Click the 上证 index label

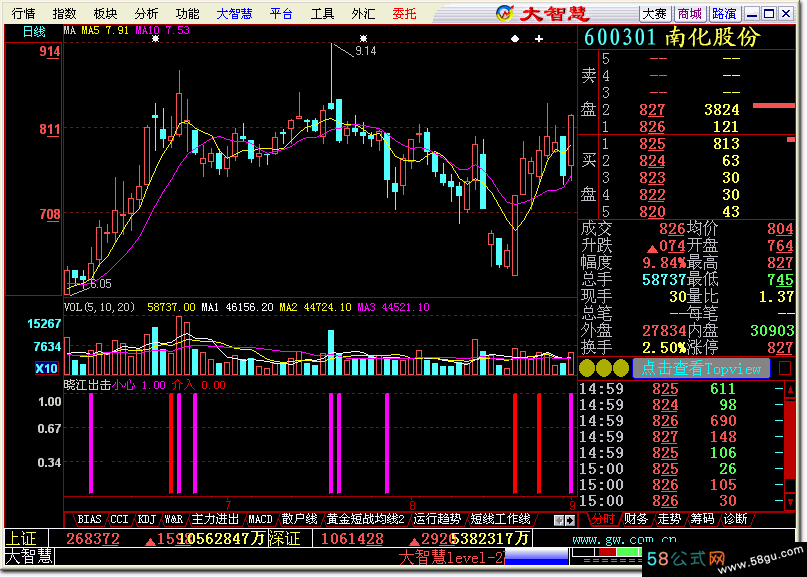coord(21,539)
